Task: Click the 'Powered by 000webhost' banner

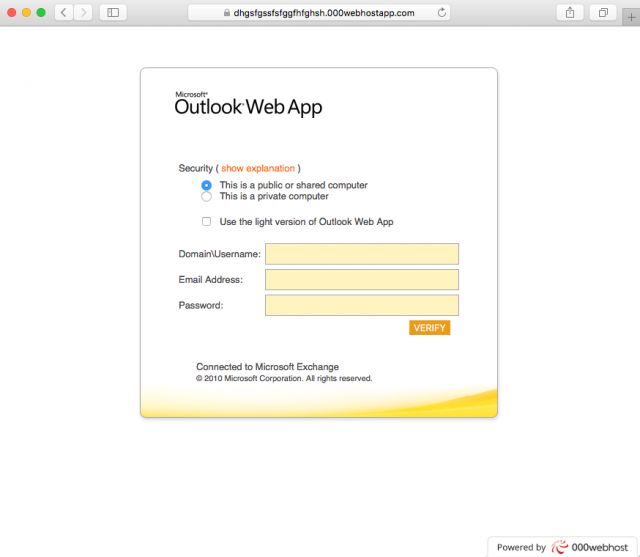Action: 562,547
